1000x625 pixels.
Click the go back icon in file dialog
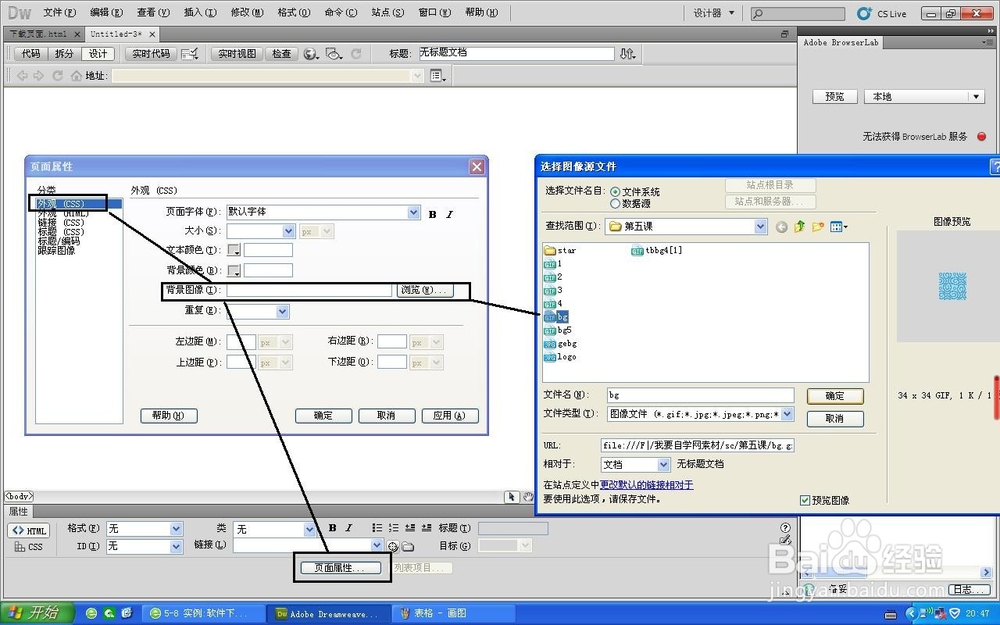coord(781,227)
